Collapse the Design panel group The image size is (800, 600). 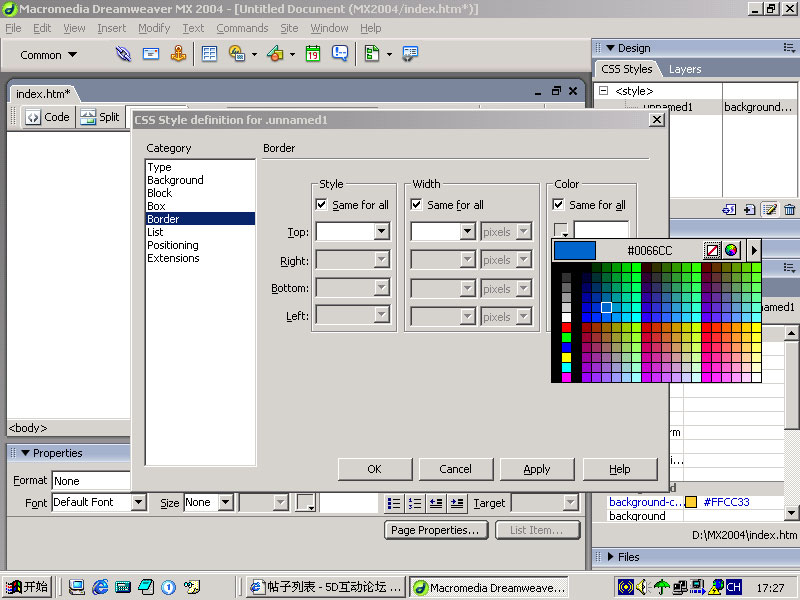[x=610, y=48]
